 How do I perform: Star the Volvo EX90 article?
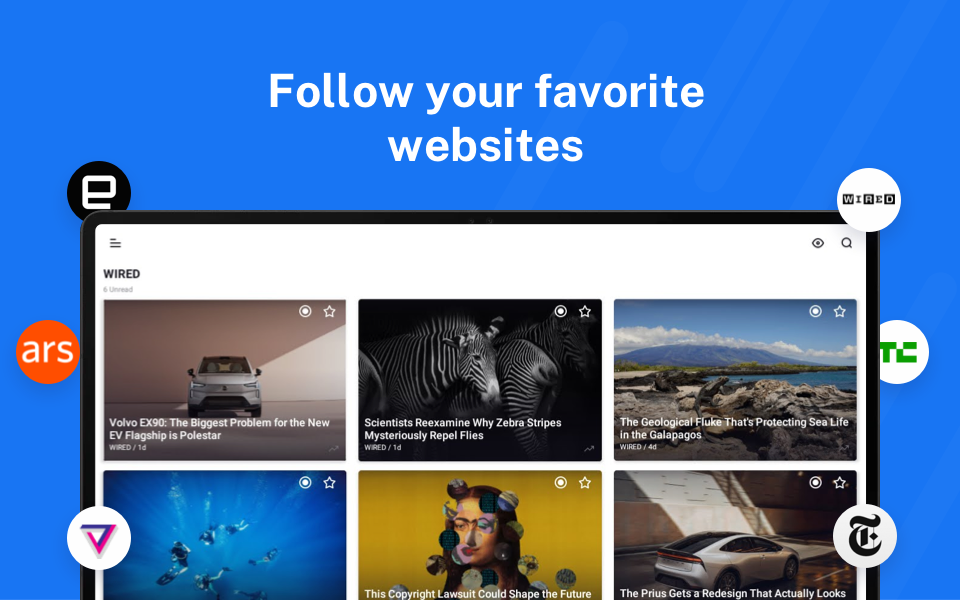(329, 311)
